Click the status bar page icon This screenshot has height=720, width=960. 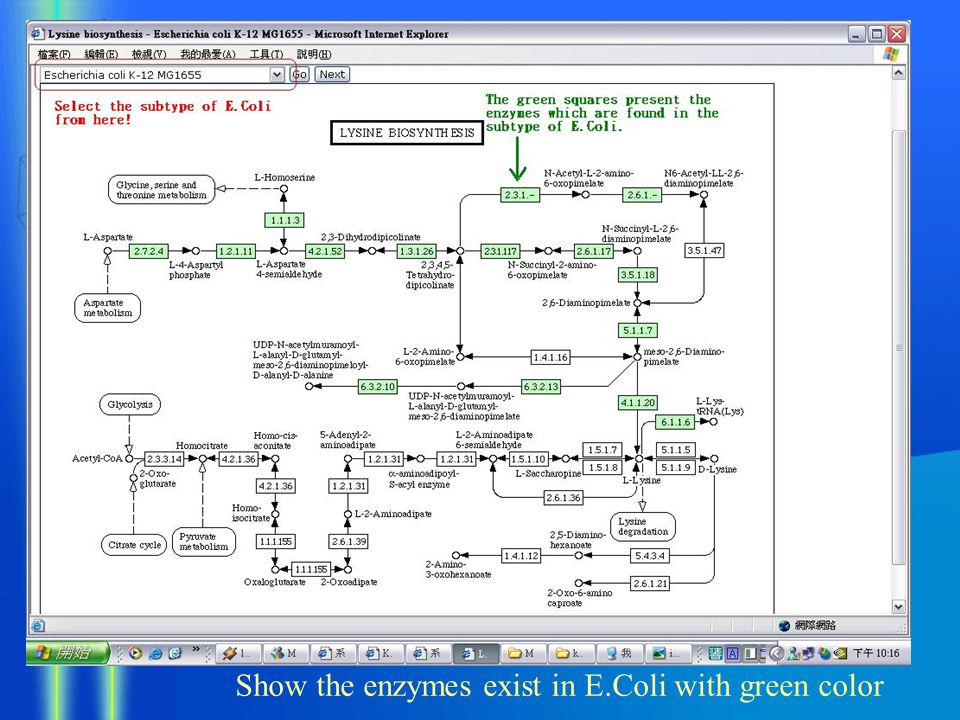38,626
